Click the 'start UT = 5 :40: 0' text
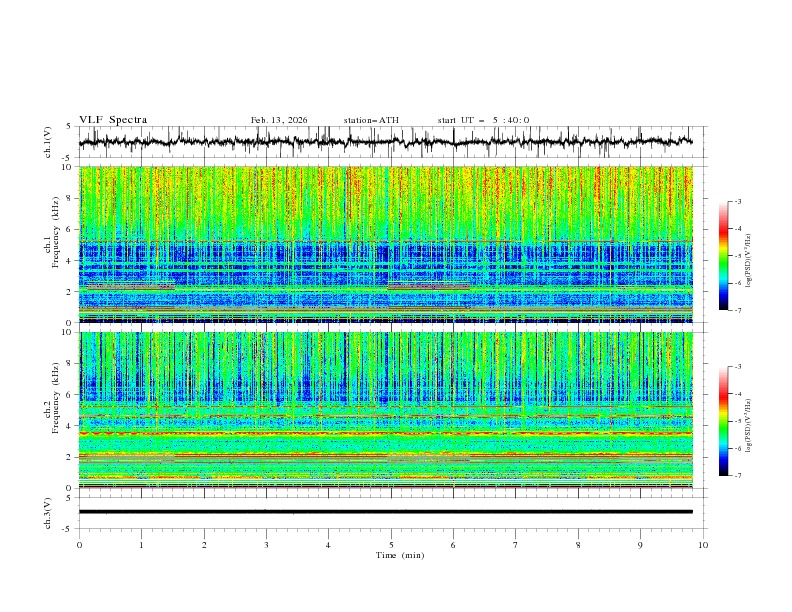 coord(483,120)
